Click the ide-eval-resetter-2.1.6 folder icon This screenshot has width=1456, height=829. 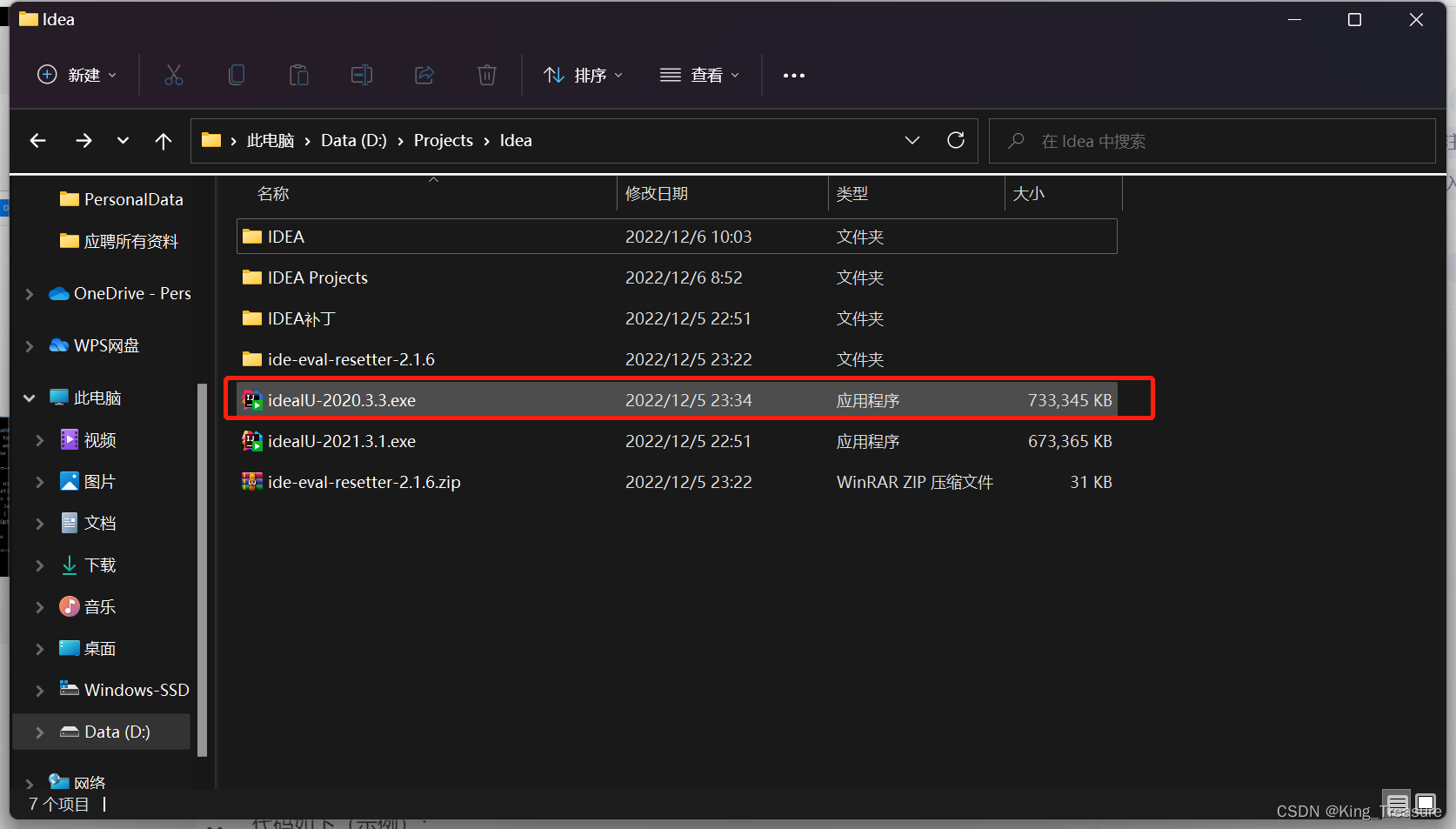252,359
